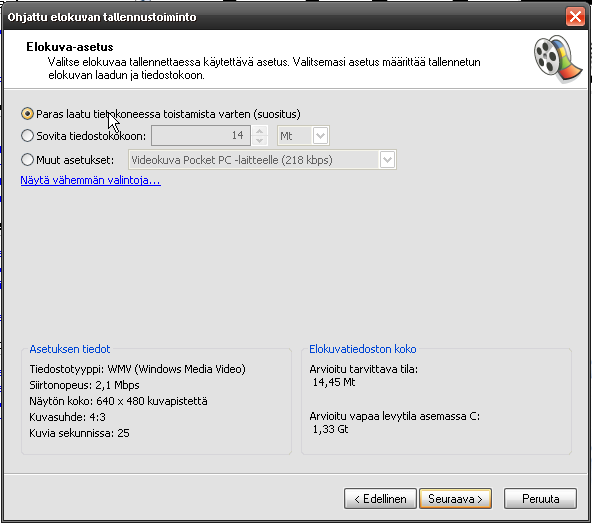Click the 'Arvioitu tarvittava tila:' label

click(x=364, y=369)
